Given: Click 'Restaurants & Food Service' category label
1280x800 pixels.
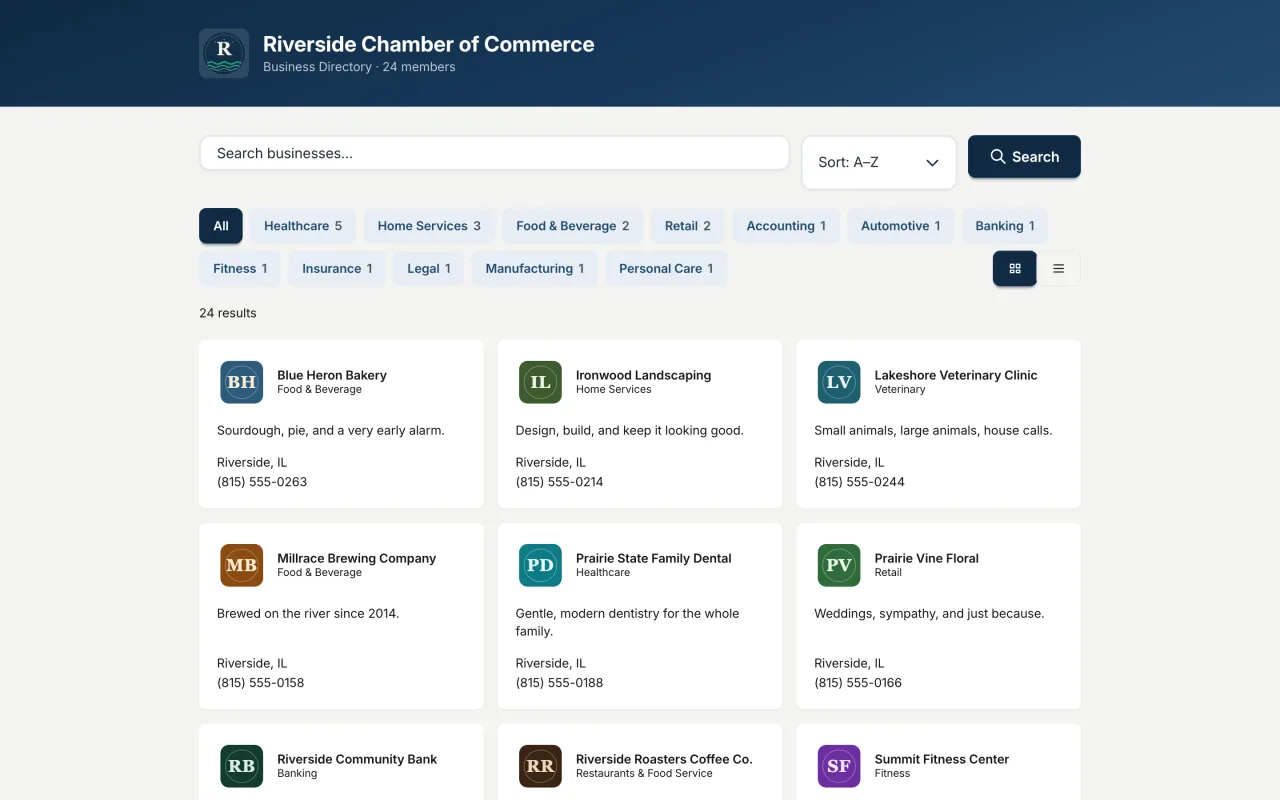Looking at the screenshot, I should pyautogui.click(x=644, y=774).
